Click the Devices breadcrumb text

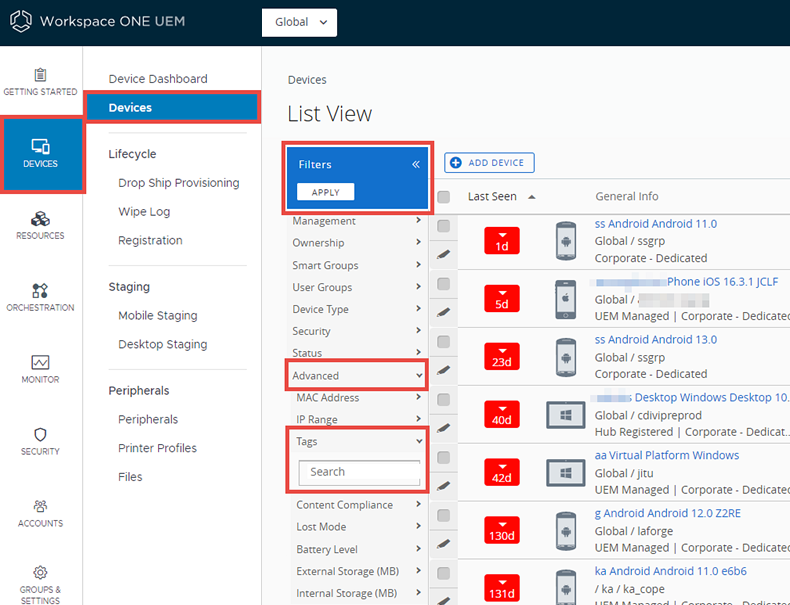307,80
